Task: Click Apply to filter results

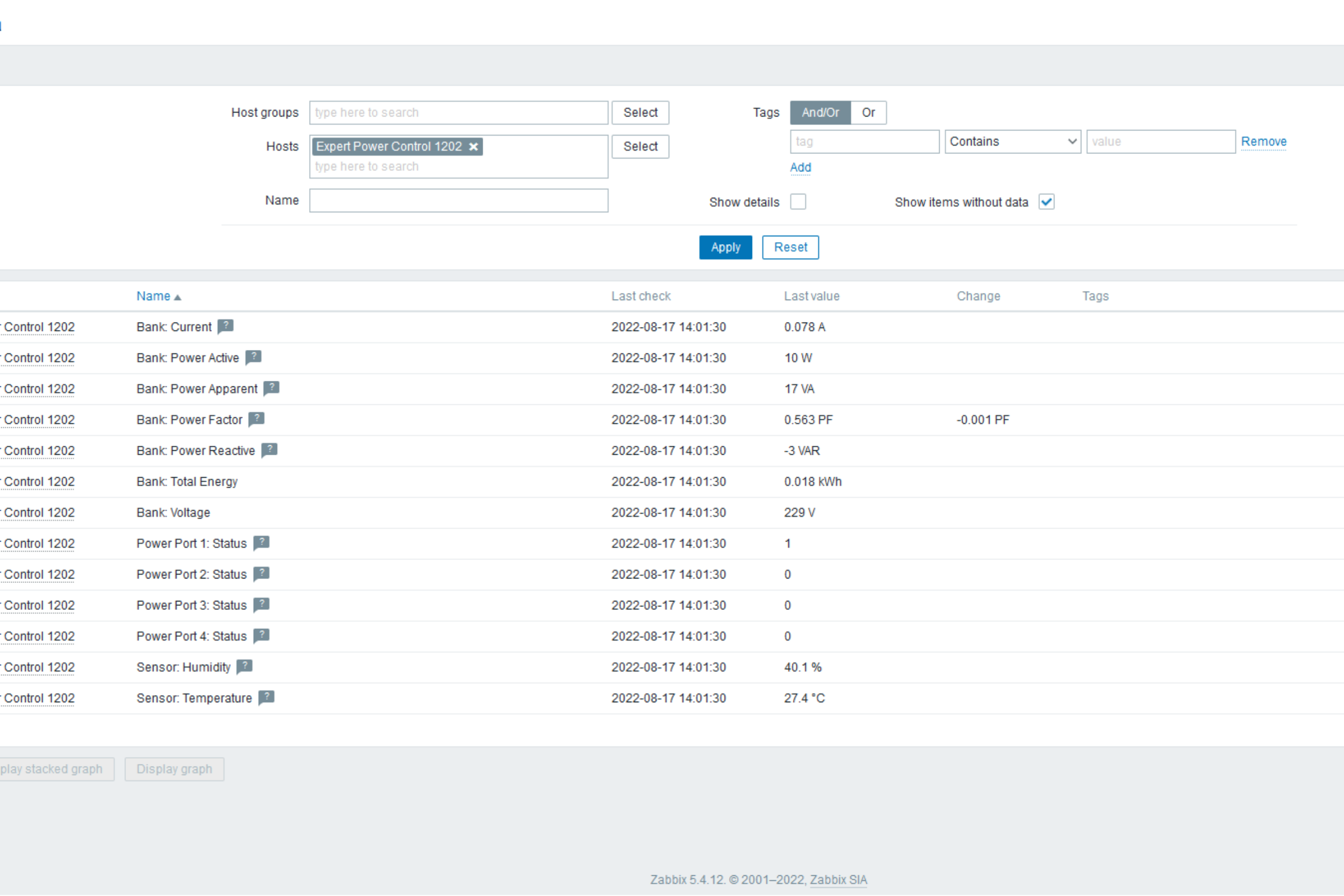Action: point(725,247)
